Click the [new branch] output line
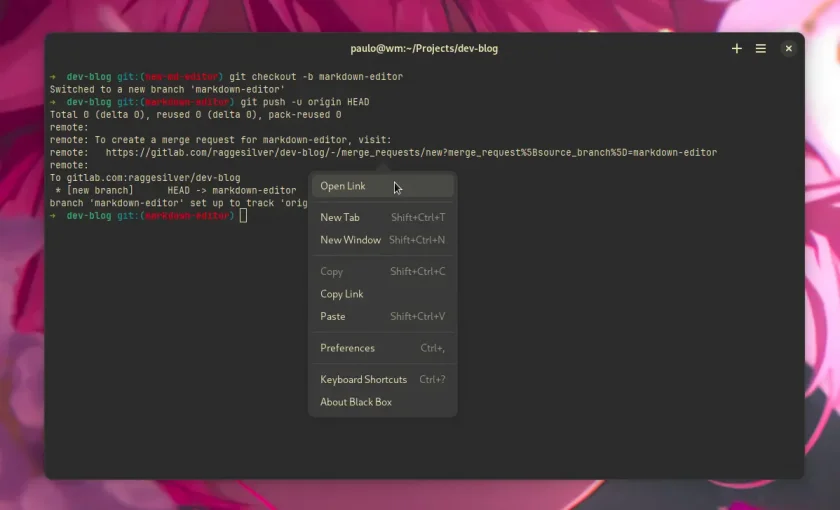Image resolution: width=840 pixels, height=510 pixels. coord(172,191)
